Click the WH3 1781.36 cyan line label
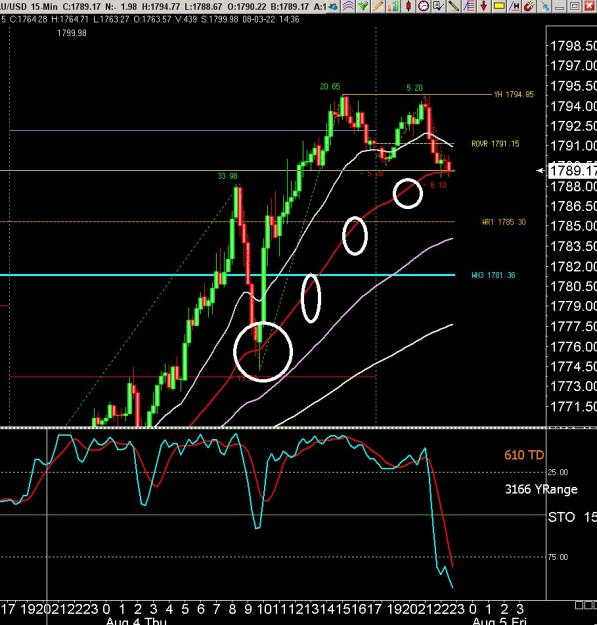This screenshot has width=597, height=625. point(493,275)
